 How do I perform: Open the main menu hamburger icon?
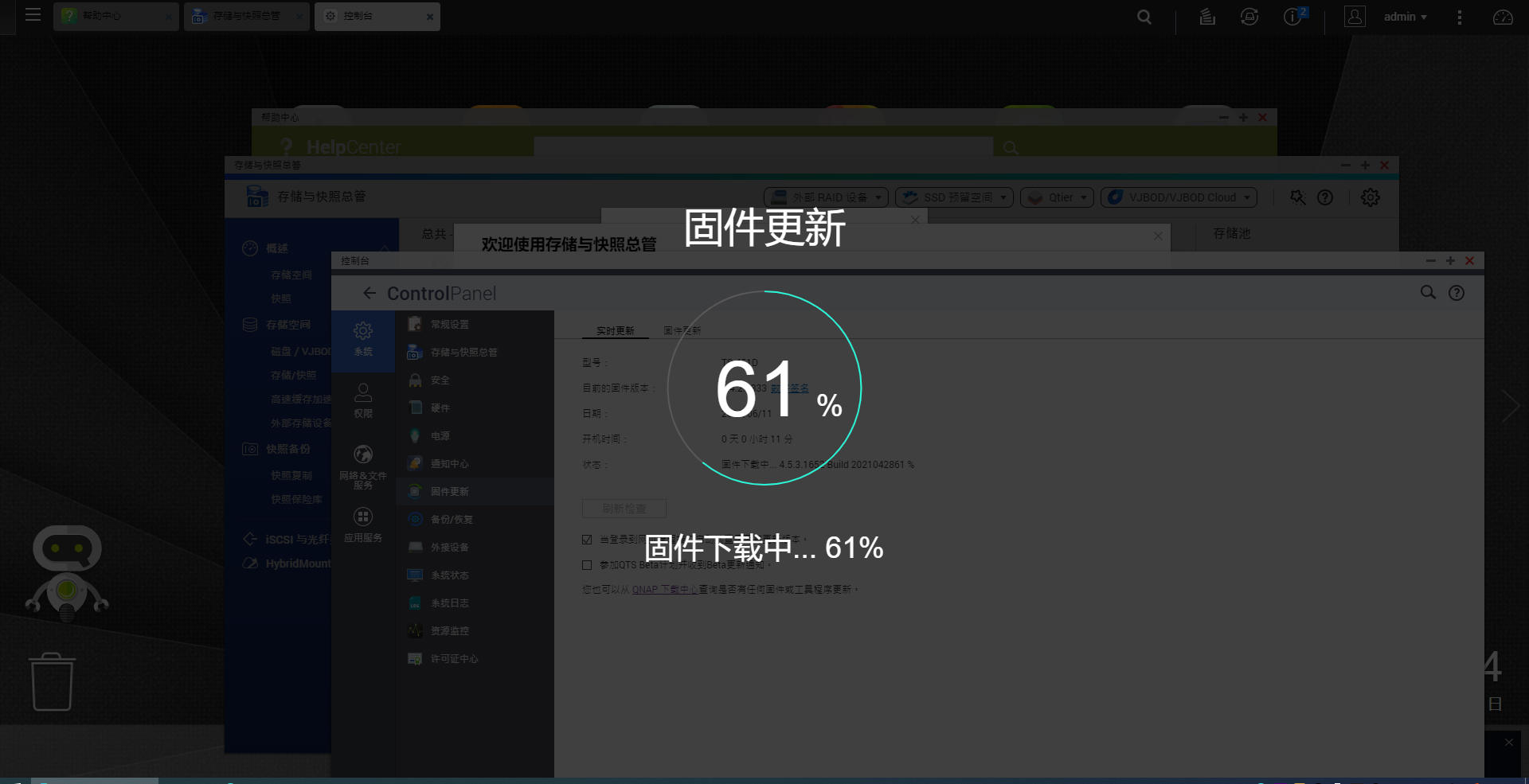click(33, 16)
